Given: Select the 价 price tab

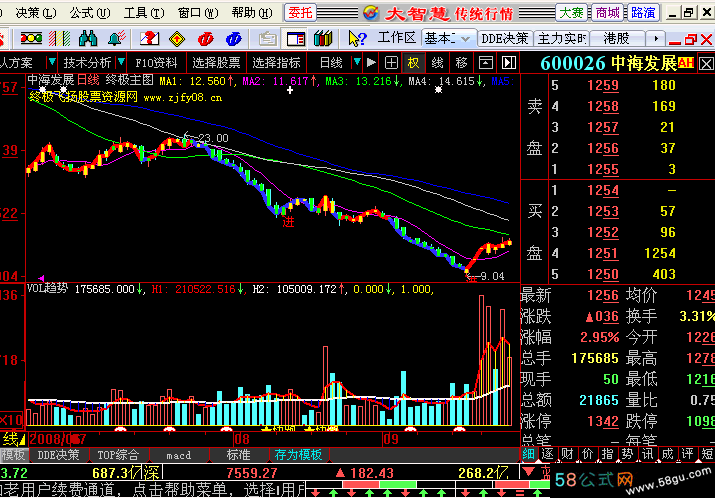Looking at the screenshot, I should click(588, 454).
